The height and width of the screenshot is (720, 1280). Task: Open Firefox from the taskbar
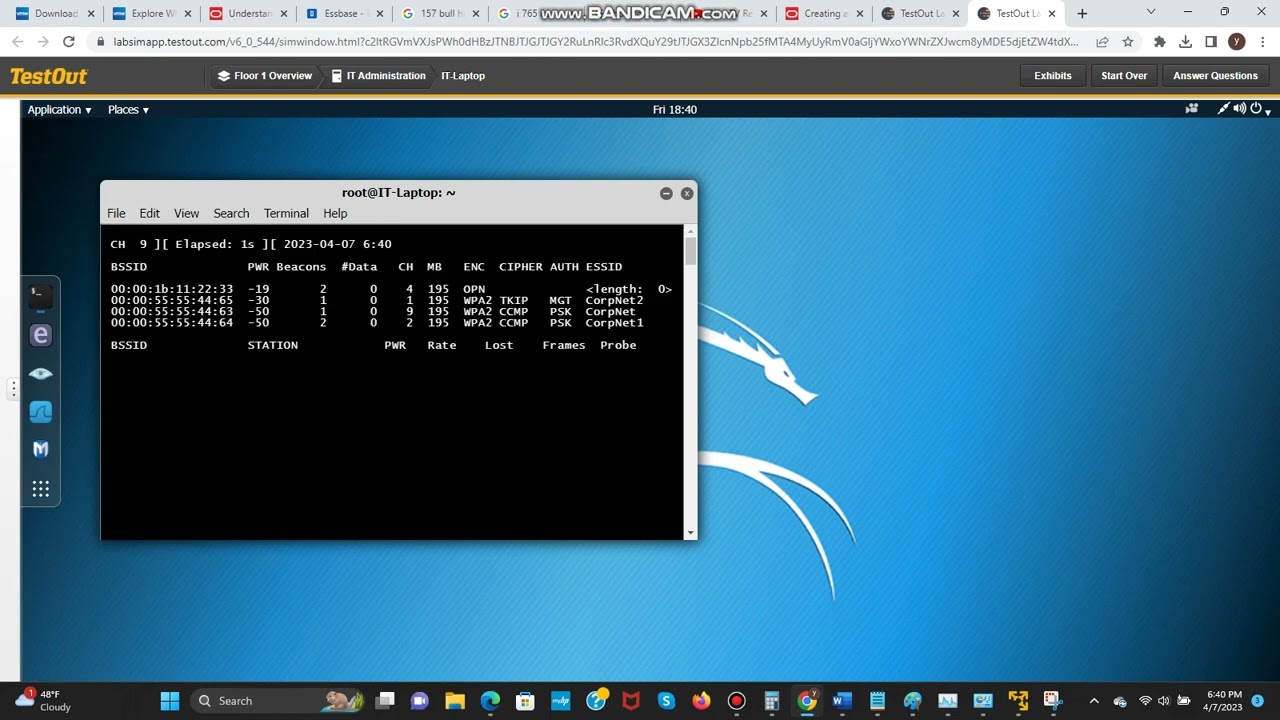click(701, 701)
